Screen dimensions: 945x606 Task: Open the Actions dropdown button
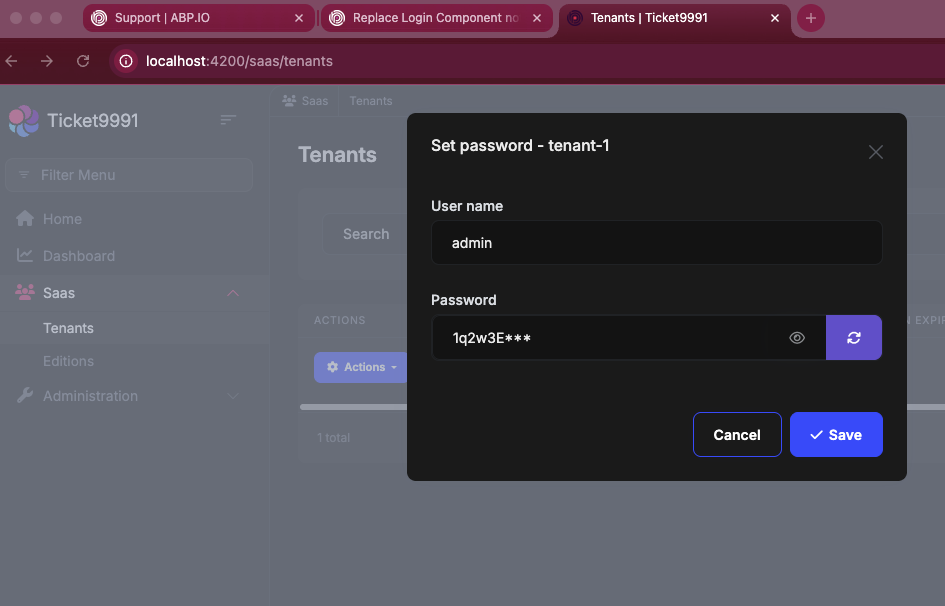click(361, 367)
